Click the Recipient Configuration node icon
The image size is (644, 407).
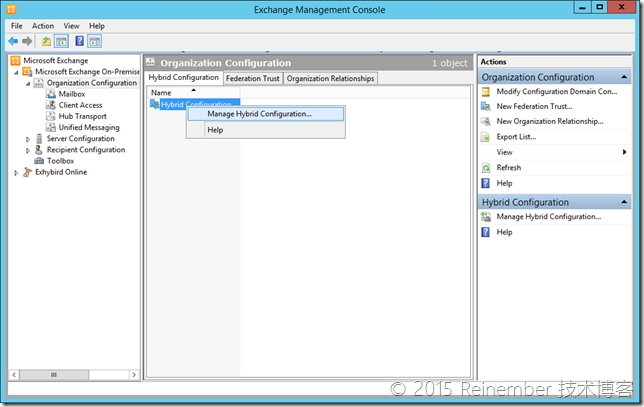click(x=39, y=149)
